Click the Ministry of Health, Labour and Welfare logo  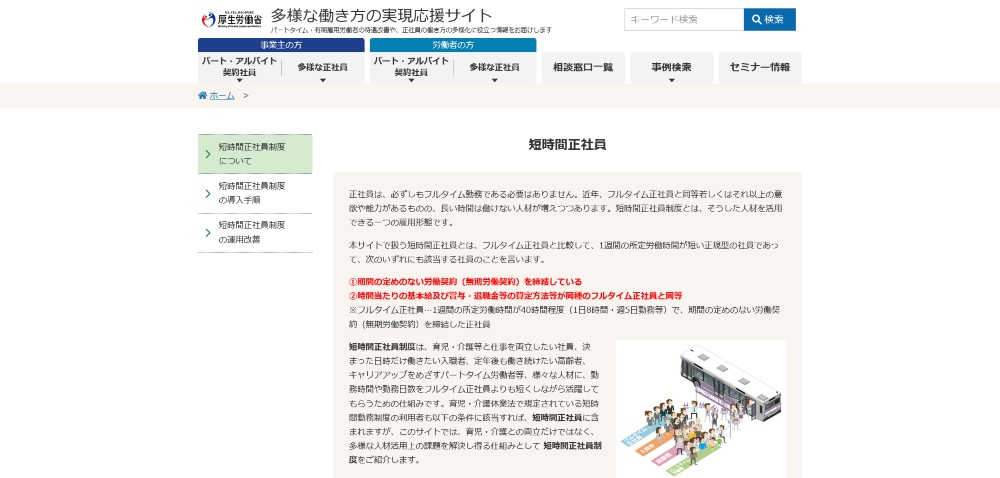coord(231,20)
